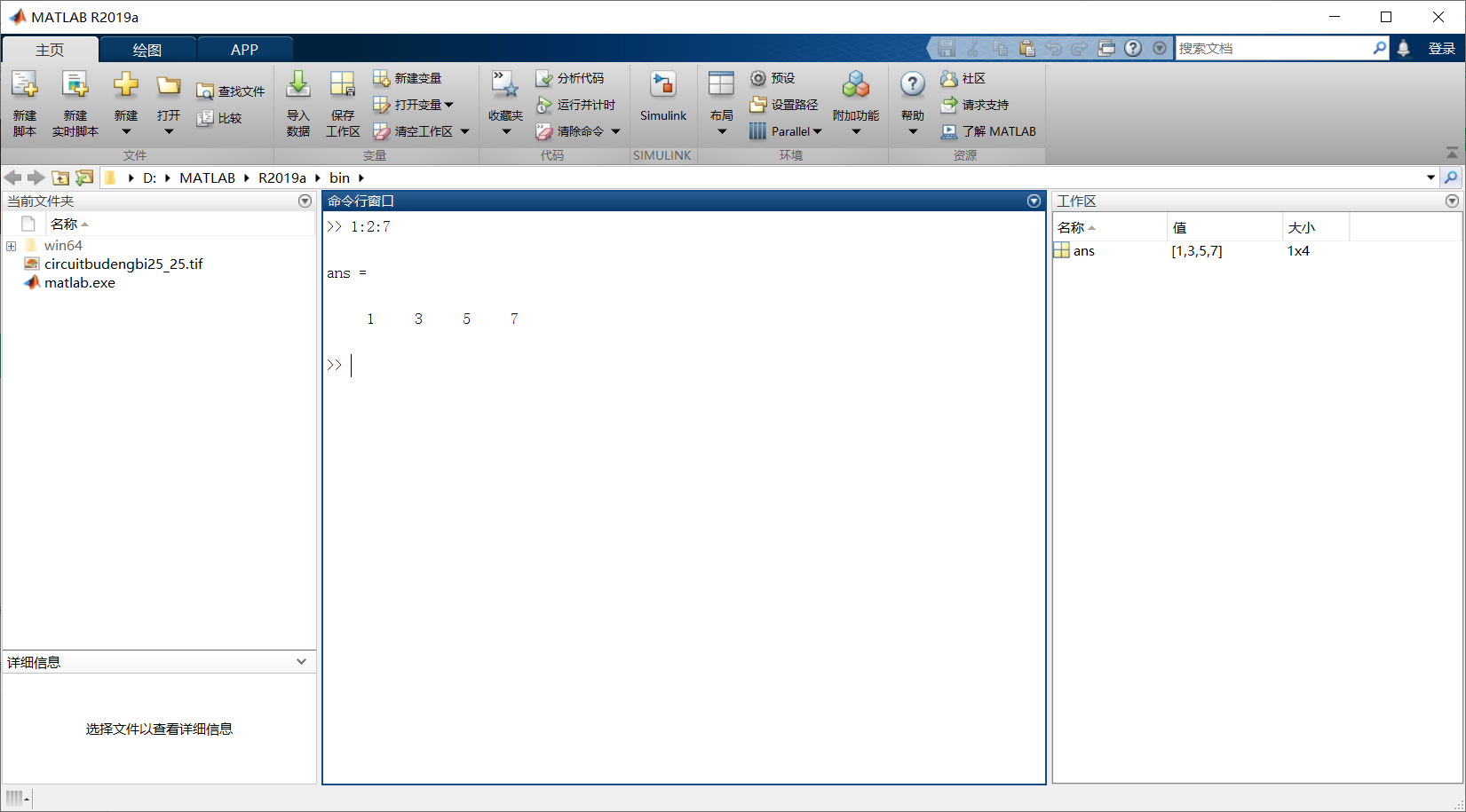The image size is (1466, 812).
Task: Click 登录 to sign in
Action: click(x=1441, y=49)
